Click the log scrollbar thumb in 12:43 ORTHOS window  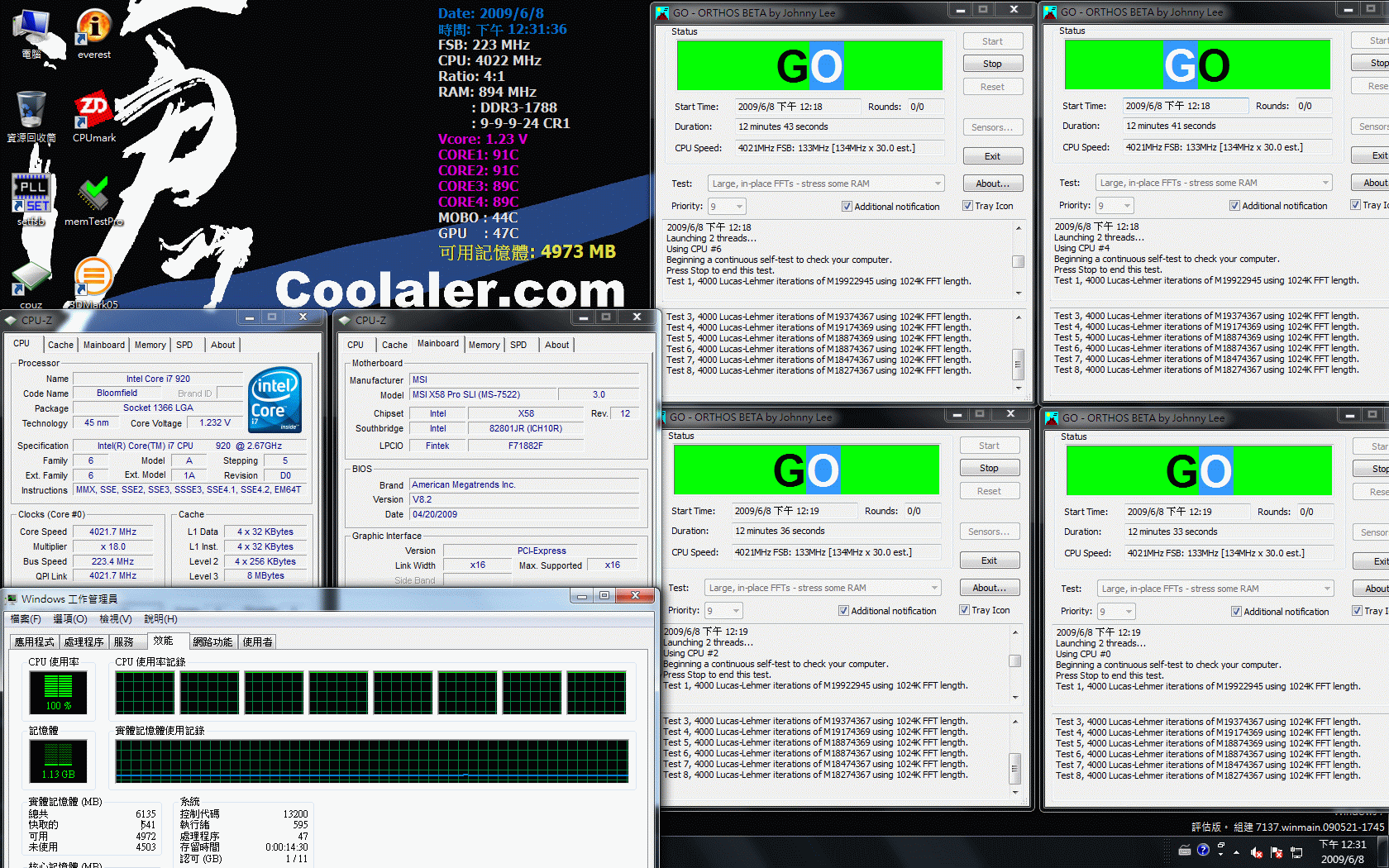coord(1019,261)
